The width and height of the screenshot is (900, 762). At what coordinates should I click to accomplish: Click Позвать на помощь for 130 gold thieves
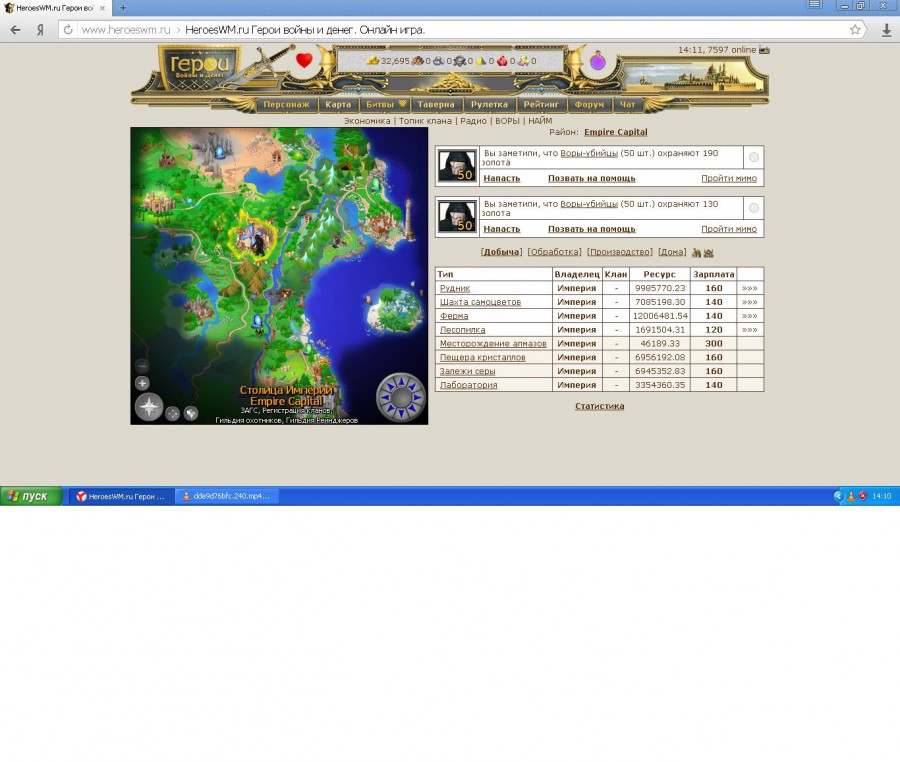(x=592, y=229)
